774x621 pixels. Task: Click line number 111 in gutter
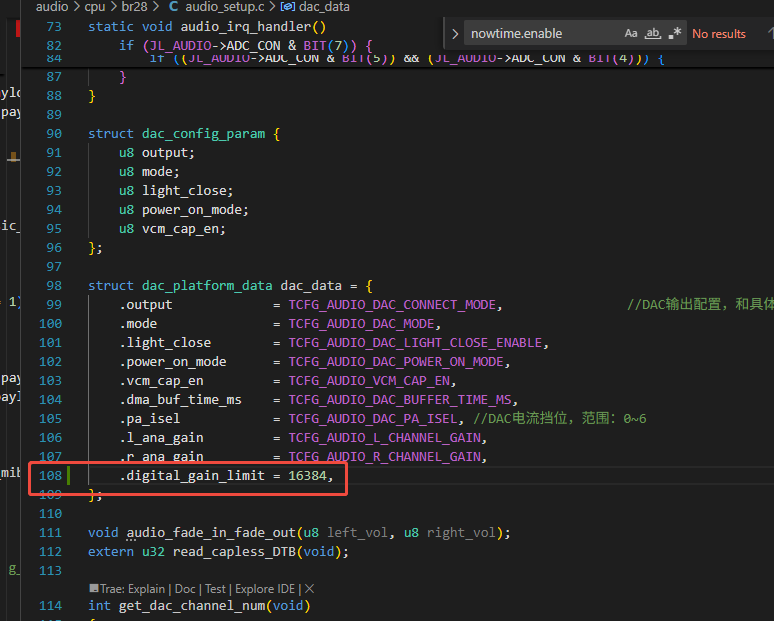click(50, 533)
